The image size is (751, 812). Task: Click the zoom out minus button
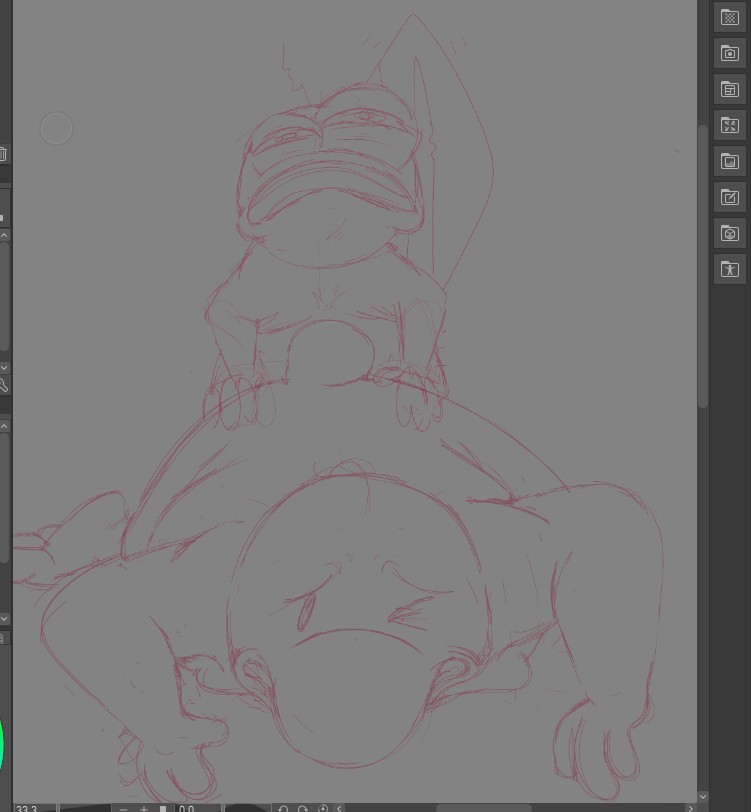tap(123, 808)
